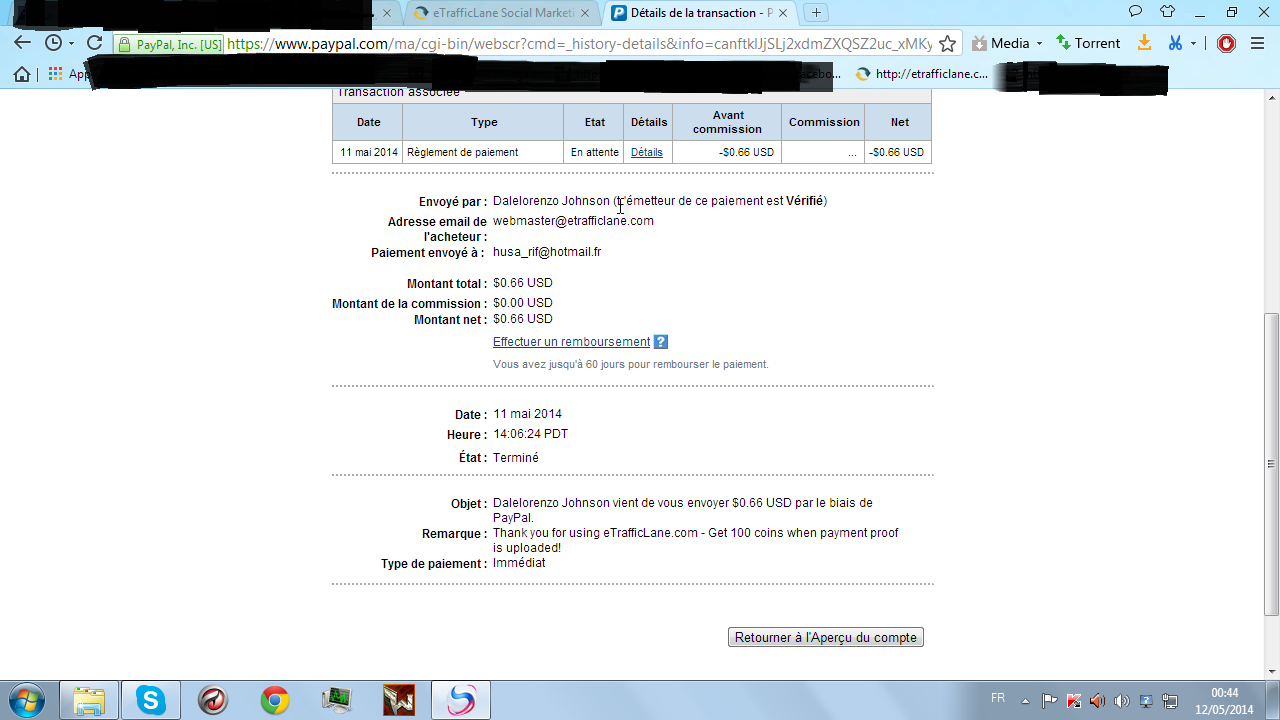Click the URL address bar
This screenshot has height=720, width=1280.
[x=579, y=44]
